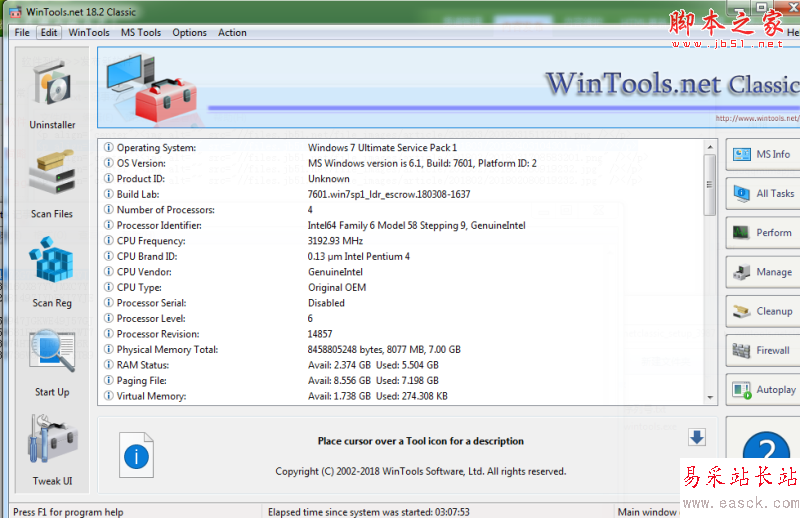Click the info icon beside Processor Identifier

point(109,225)
